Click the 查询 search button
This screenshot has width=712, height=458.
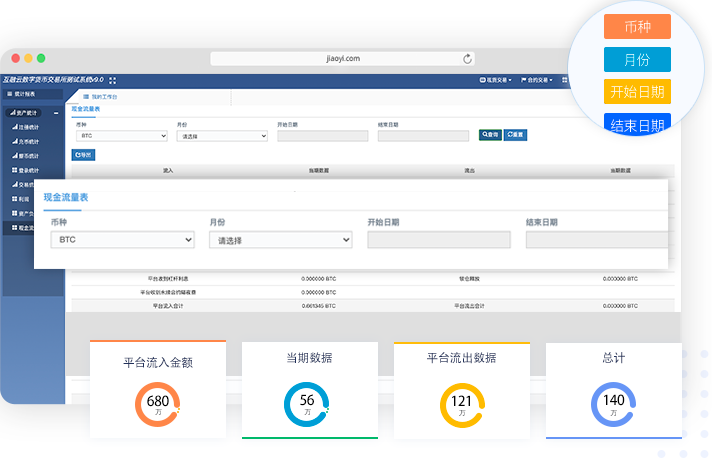coord(490,134)
